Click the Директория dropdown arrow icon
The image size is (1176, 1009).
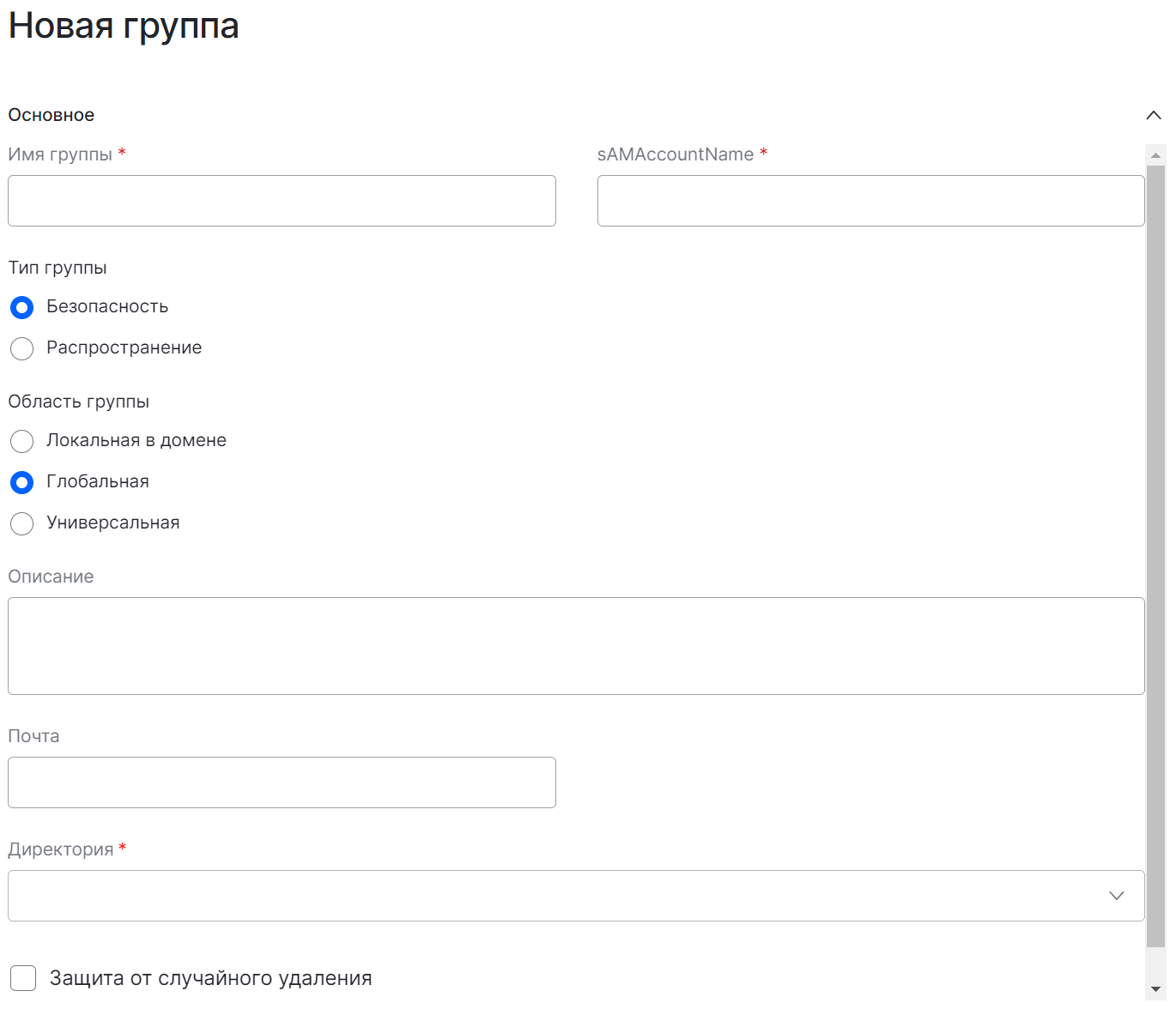(1116, 896)
